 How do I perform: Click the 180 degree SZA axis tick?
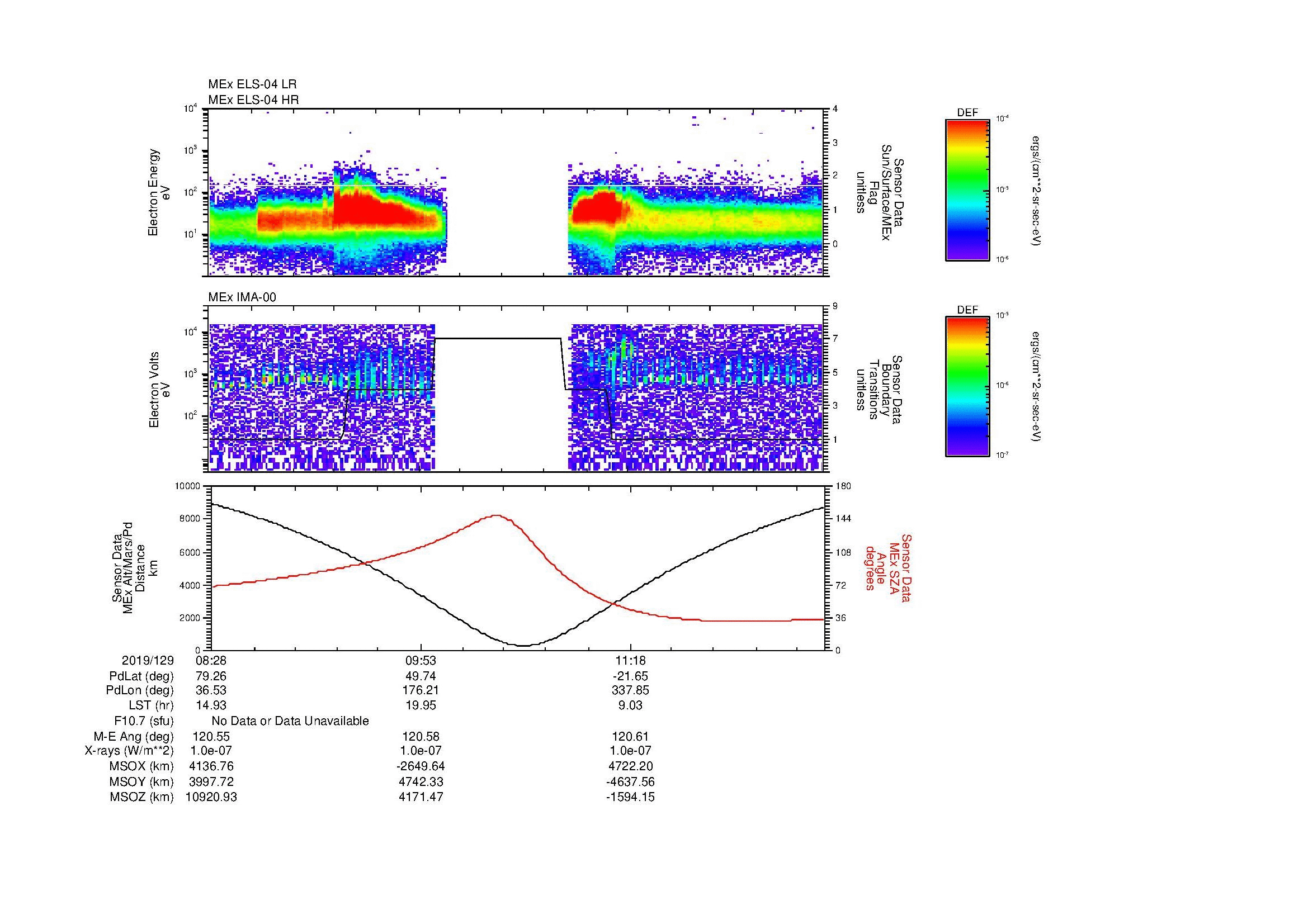844,486
